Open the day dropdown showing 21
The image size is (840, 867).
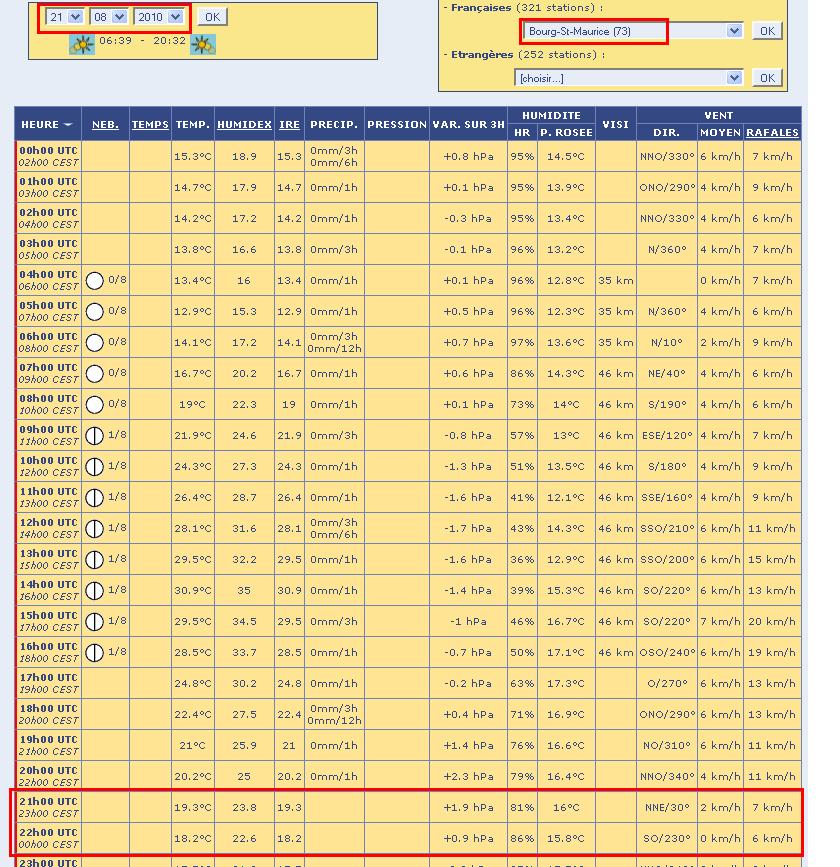[65, 17]
